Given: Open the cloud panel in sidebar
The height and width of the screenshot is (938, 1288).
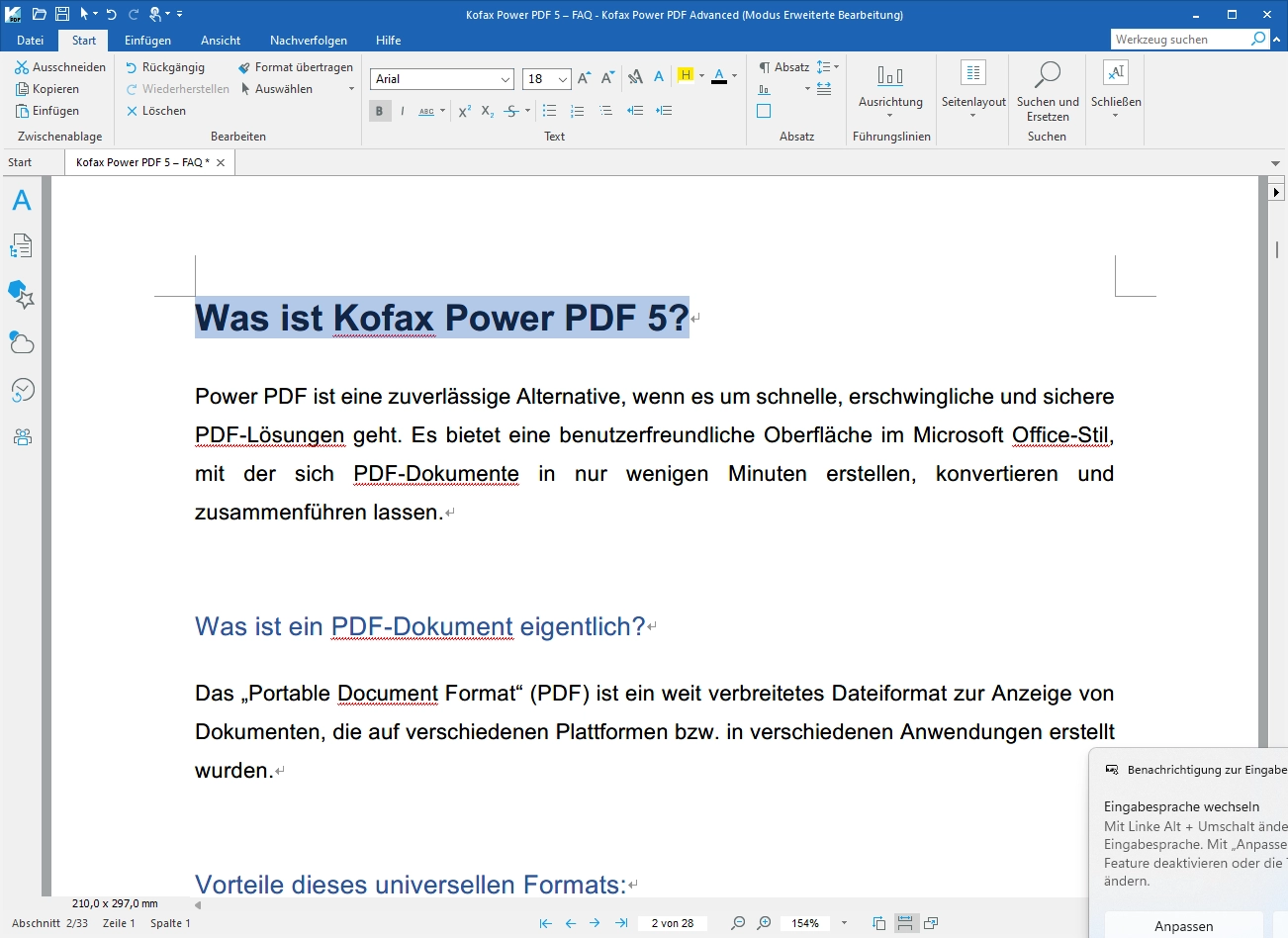Looking at the screenshot, I should pos(22,342).
